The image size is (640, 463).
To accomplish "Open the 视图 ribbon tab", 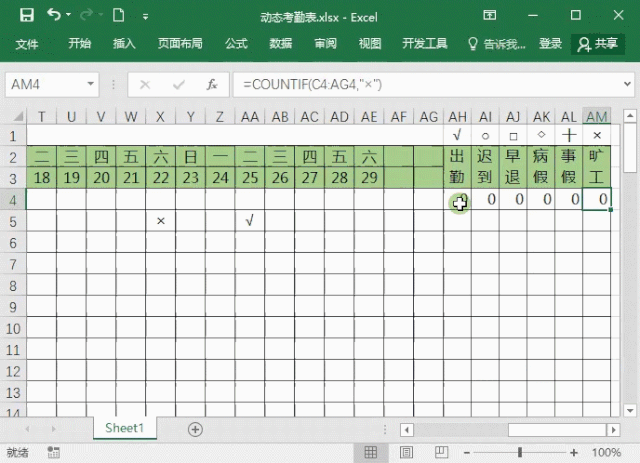I will click(x=370, y=43).
